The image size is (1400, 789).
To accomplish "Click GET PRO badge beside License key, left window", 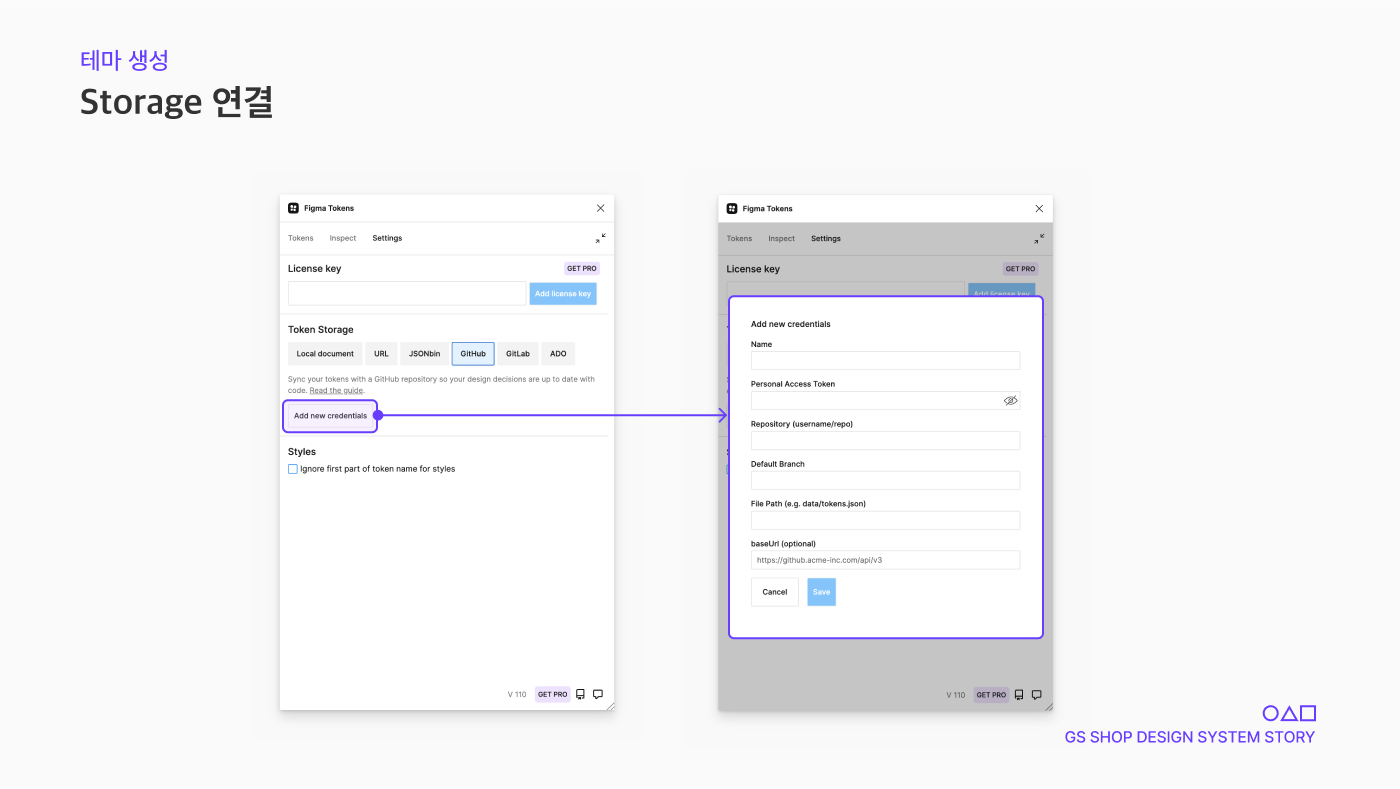I will [581, 268].
